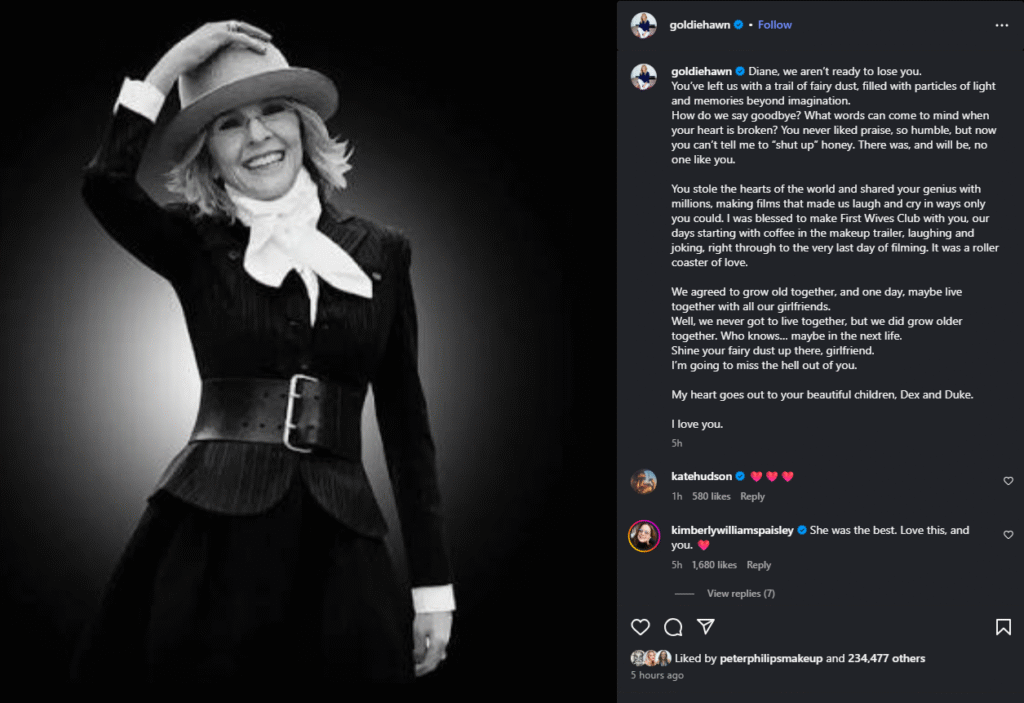Expand View replies (7)
This screenshot has height=703, width=1024.
click(x=740, y=593)
